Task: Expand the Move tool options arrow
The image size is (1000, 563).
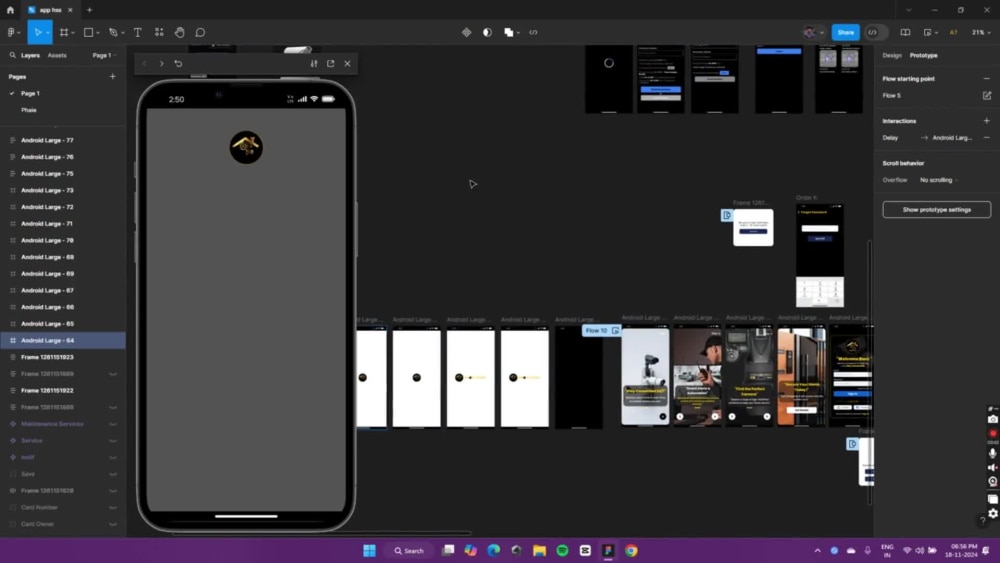Action: (x=48, y=33)
